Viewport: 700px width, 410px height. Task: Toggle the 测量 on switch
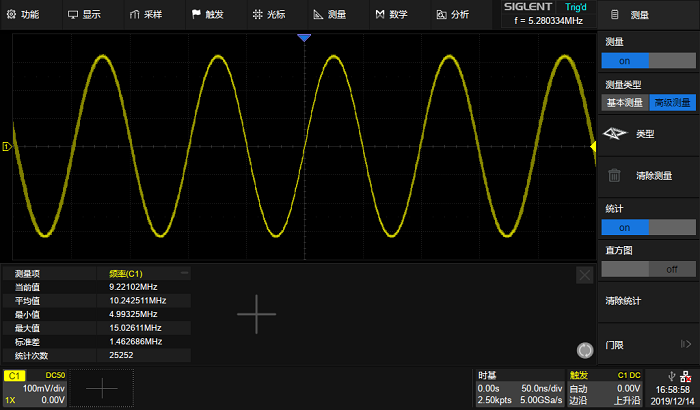click(x=648, y=61)
